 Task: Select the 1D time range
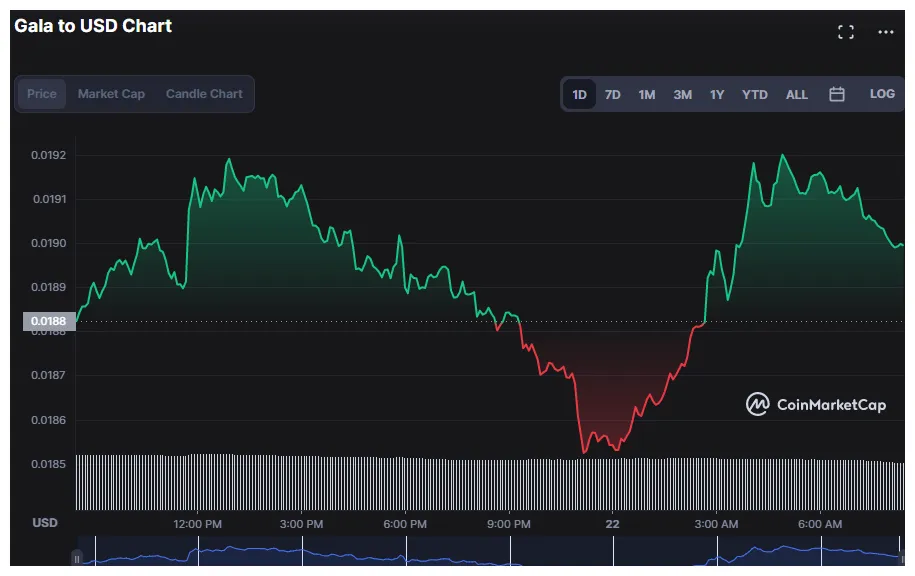(580, 95)
